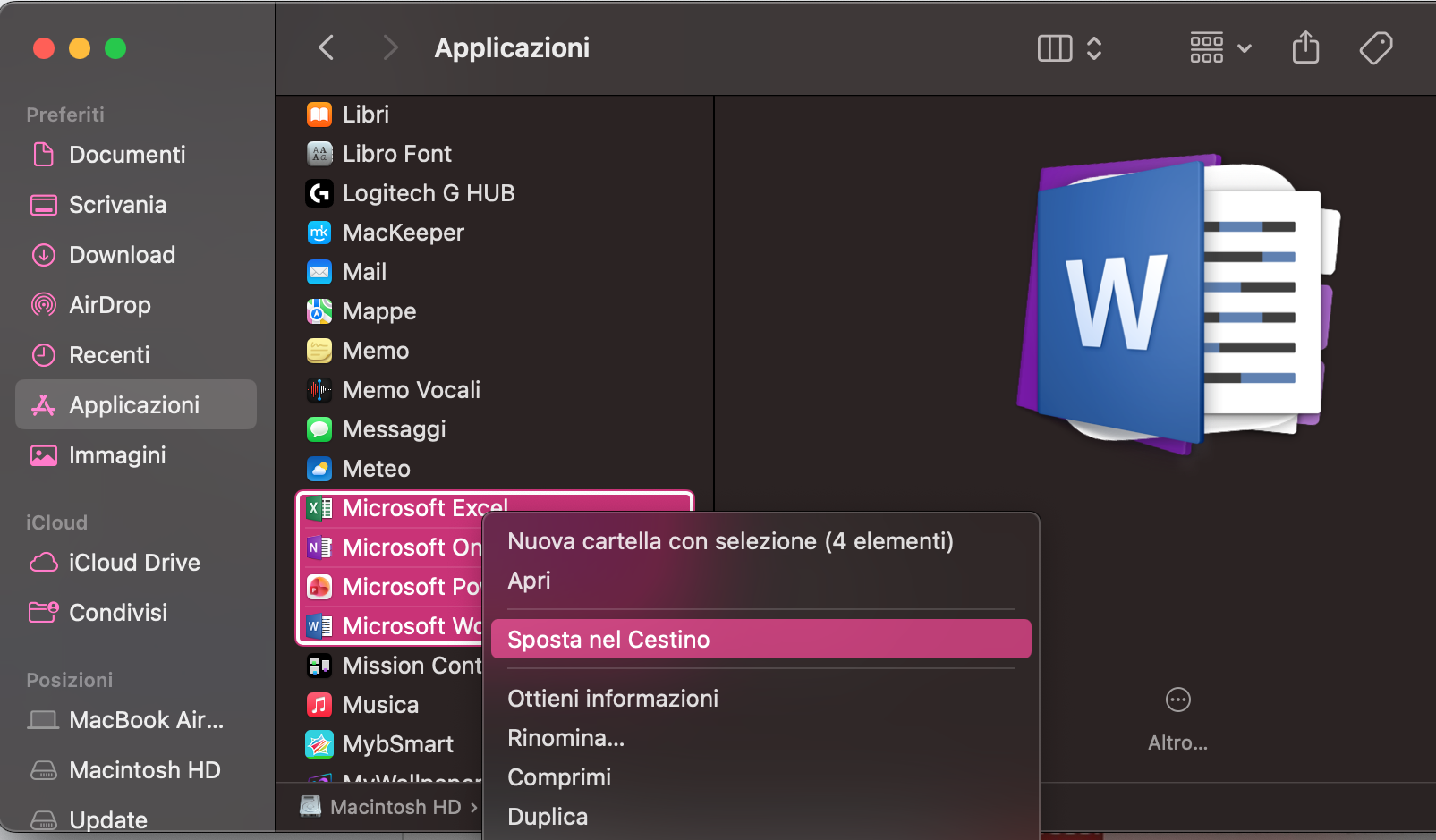Select the Memo Vocali text
Screen dimensions: 1436x840
[412, 390]
